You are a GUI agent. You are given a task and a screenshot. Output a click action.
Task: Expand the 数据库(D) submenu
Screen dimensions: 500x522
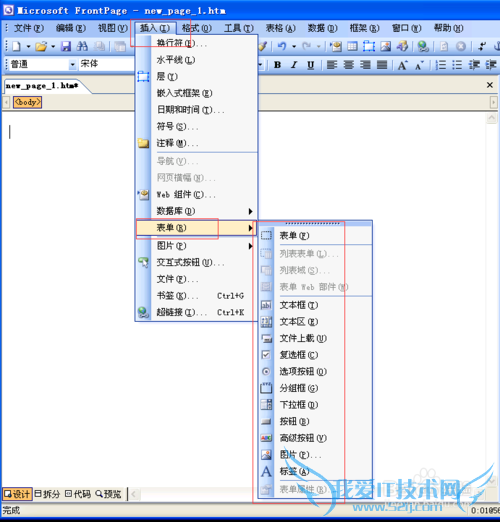[196, 211]
